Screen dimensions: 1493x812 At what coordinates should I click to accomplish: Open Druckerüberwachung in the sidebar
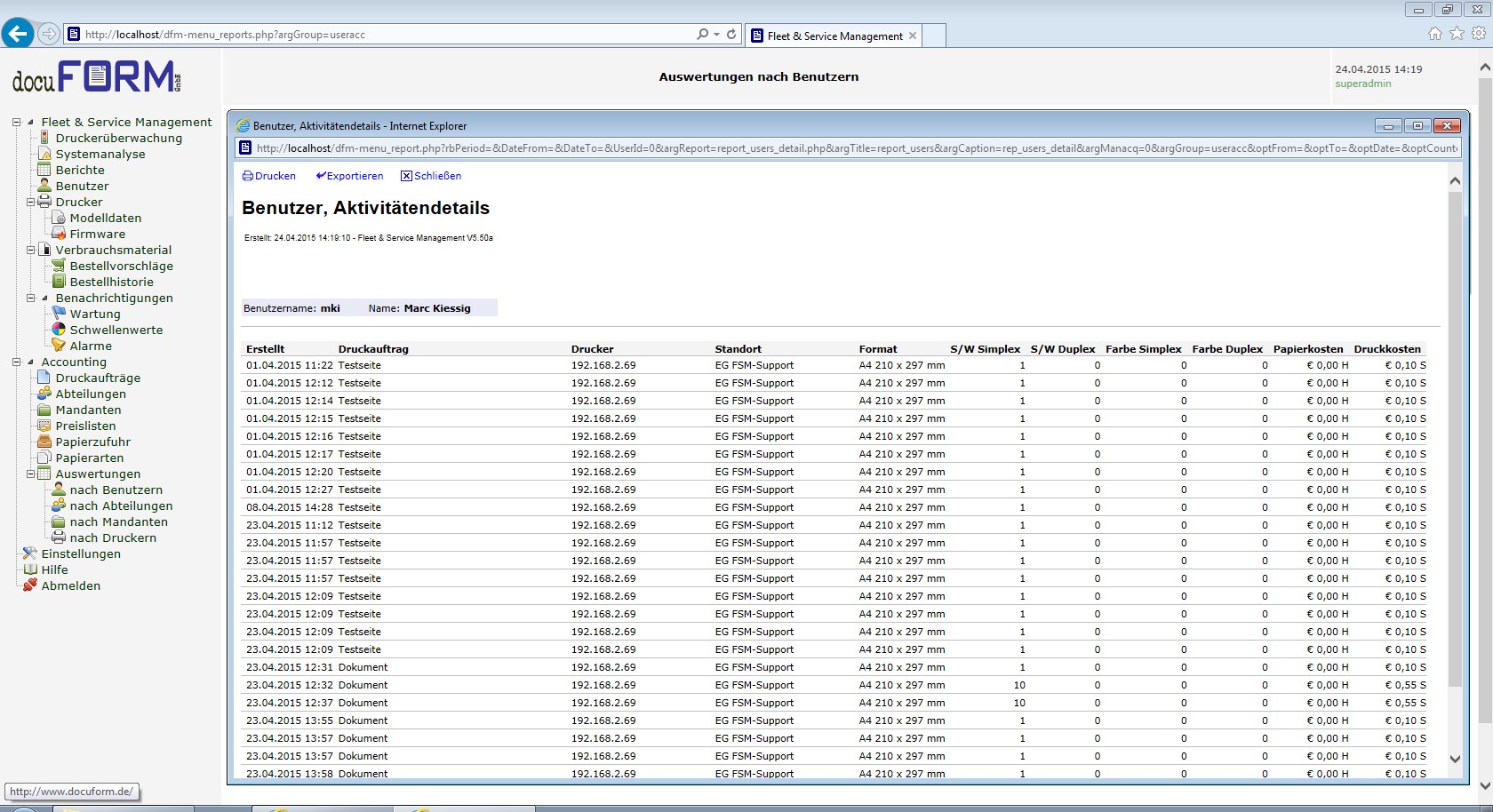(118, 139)
